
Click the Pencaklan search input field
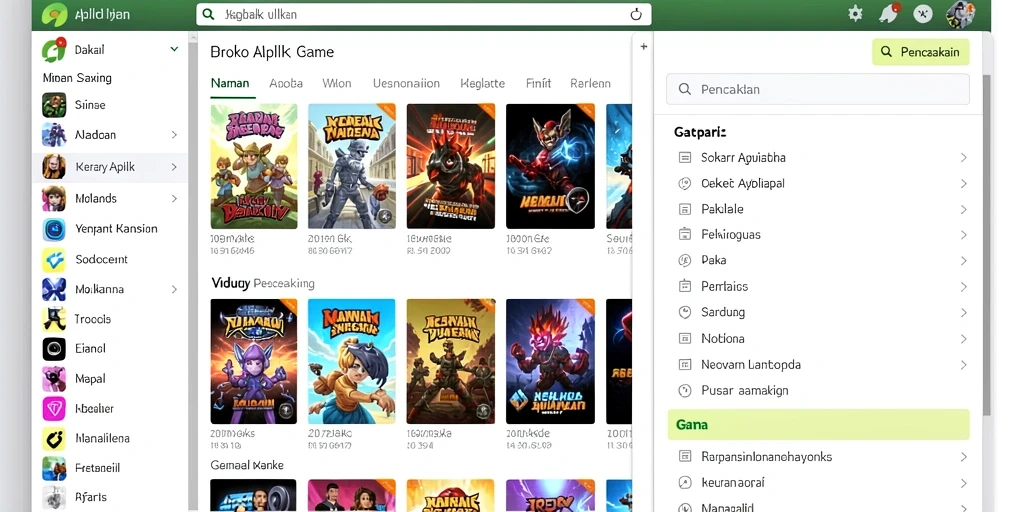click(x=818, y=89)
